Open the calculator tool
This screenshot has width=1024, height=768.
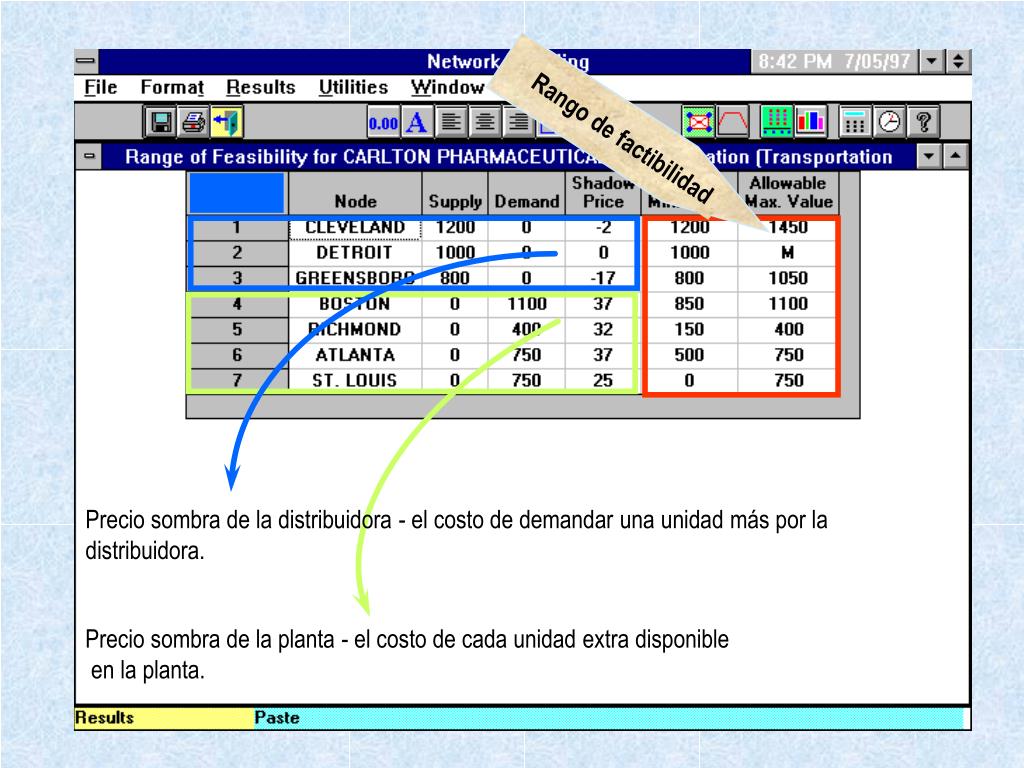[x=854, y=122]
